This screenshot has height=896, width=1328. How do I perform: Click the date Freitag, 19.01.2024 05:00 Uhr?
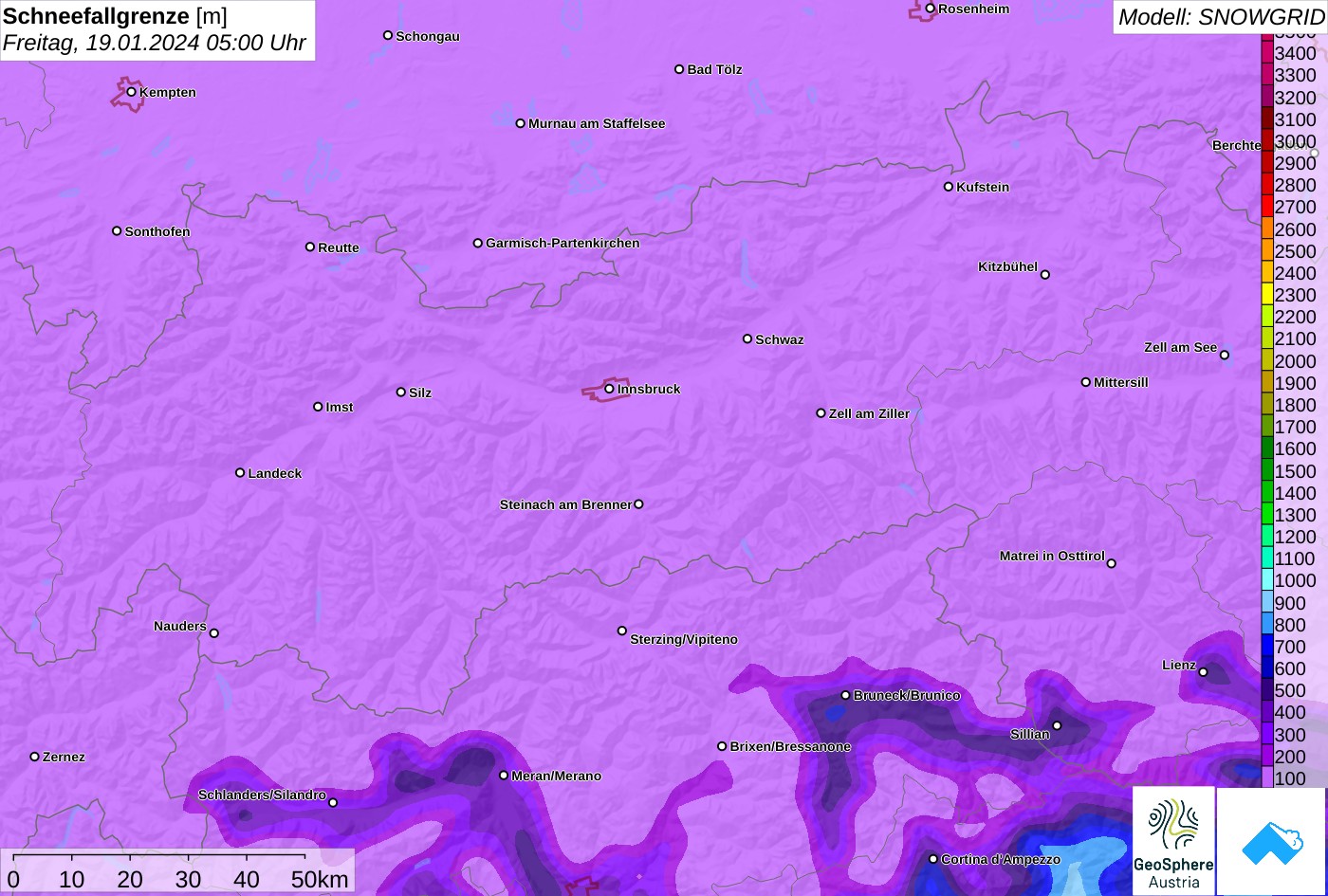(x=154, y=43)
